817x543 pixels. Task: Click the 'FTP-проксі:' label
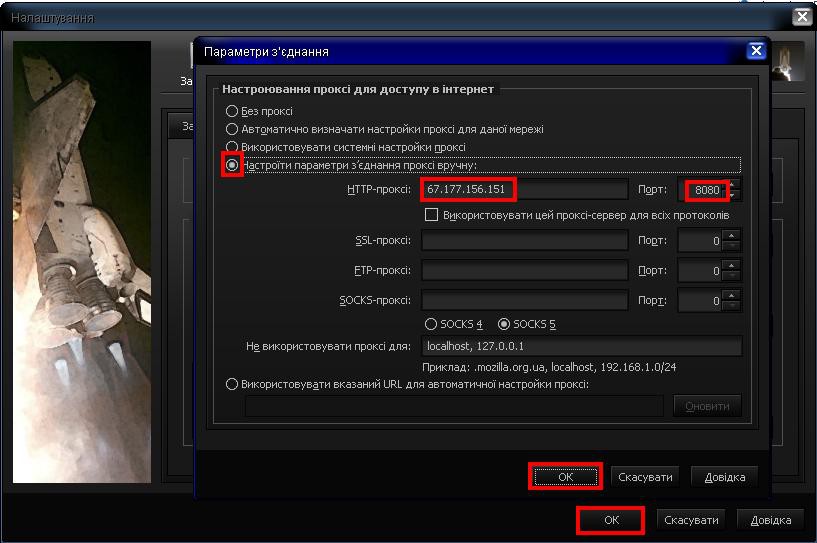[382, 270]
